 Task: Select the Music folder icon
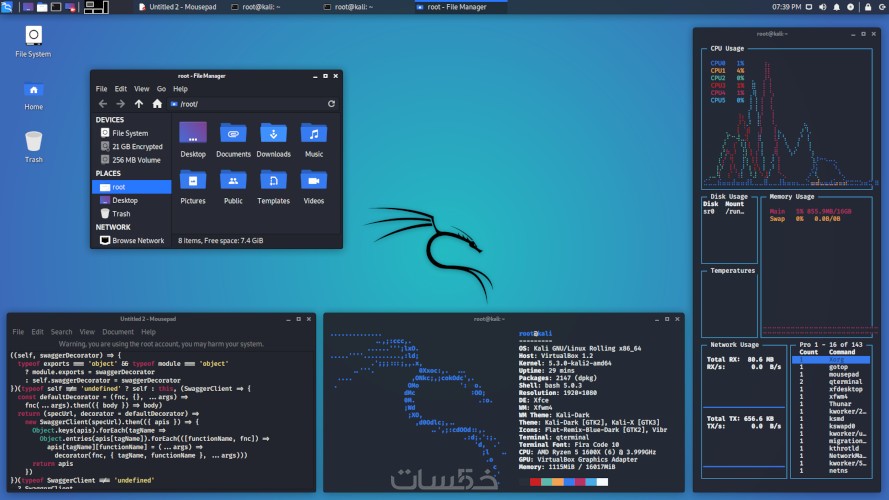click(x=314, y=139)
